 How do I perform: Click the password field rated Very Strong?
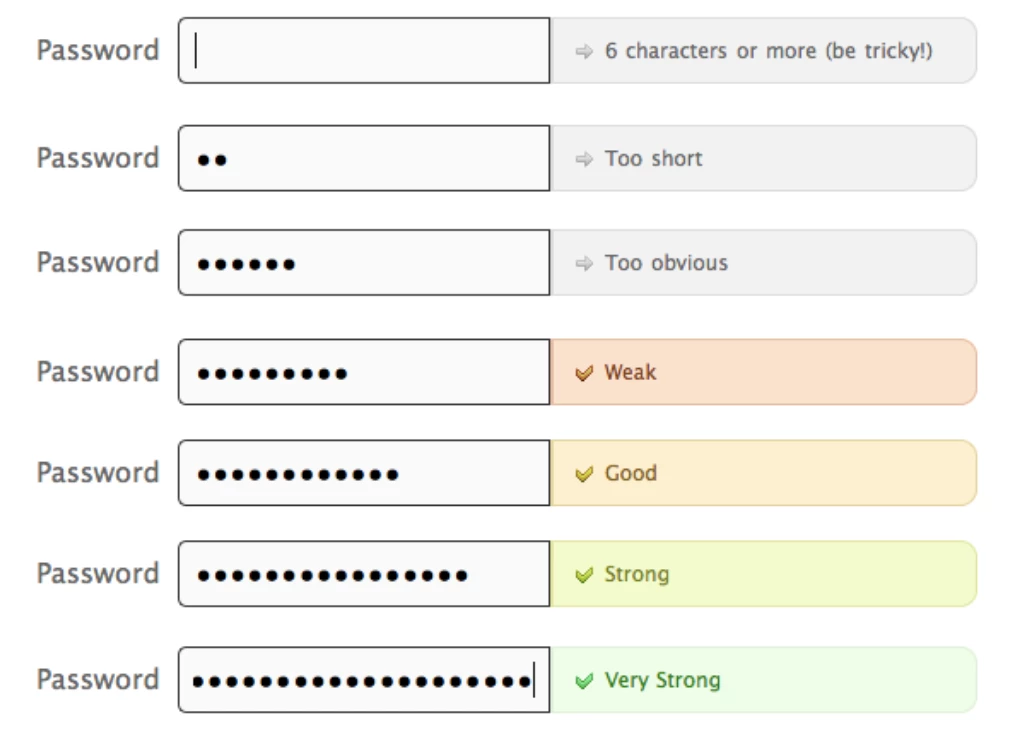[364, 680]
